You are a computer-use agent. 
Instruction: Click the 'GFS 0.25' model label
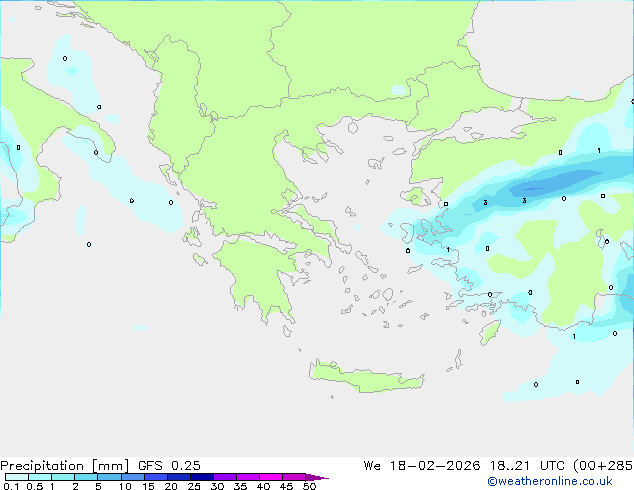pos(169,466)
